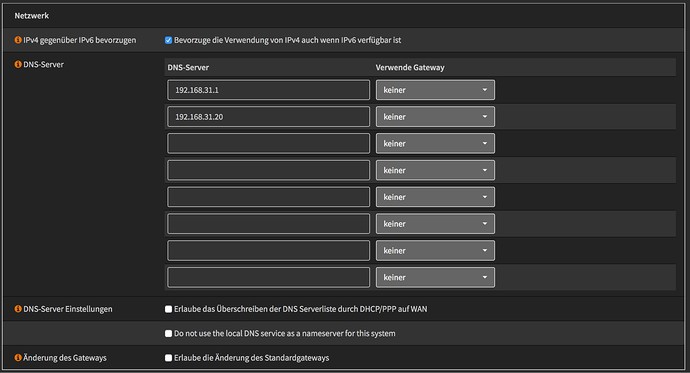Click info icon beside IPv4 gegenüber IPv6 bevorzugen
690x373 pixels.
18,40
